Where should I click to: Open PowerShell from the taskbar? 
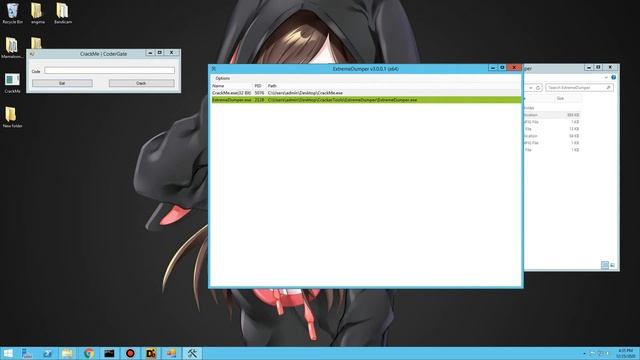(47, 353)
